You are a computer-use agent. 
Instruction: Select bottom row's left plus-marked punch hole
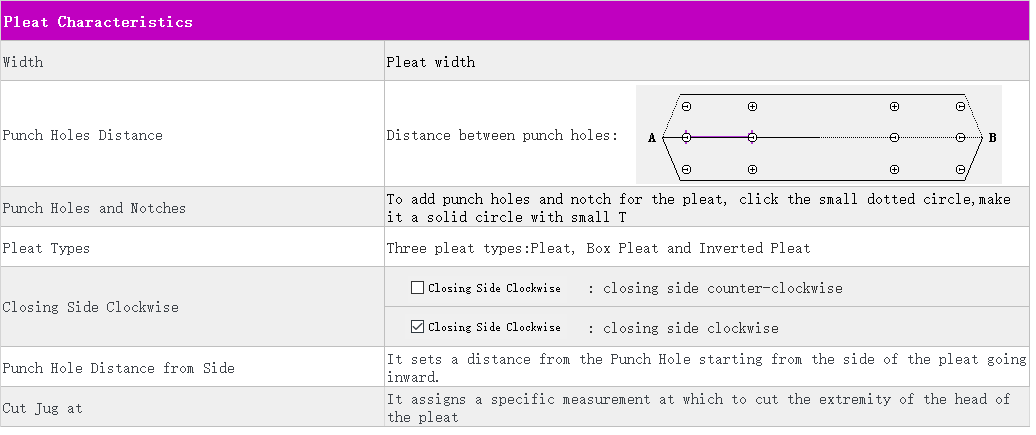tap(752, 169)
